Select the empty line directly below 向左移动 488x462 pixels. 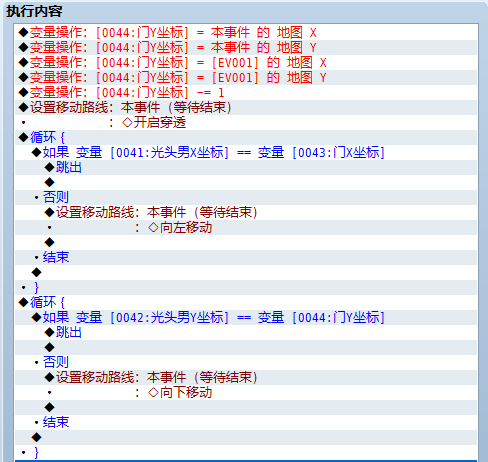click(246, 243)
